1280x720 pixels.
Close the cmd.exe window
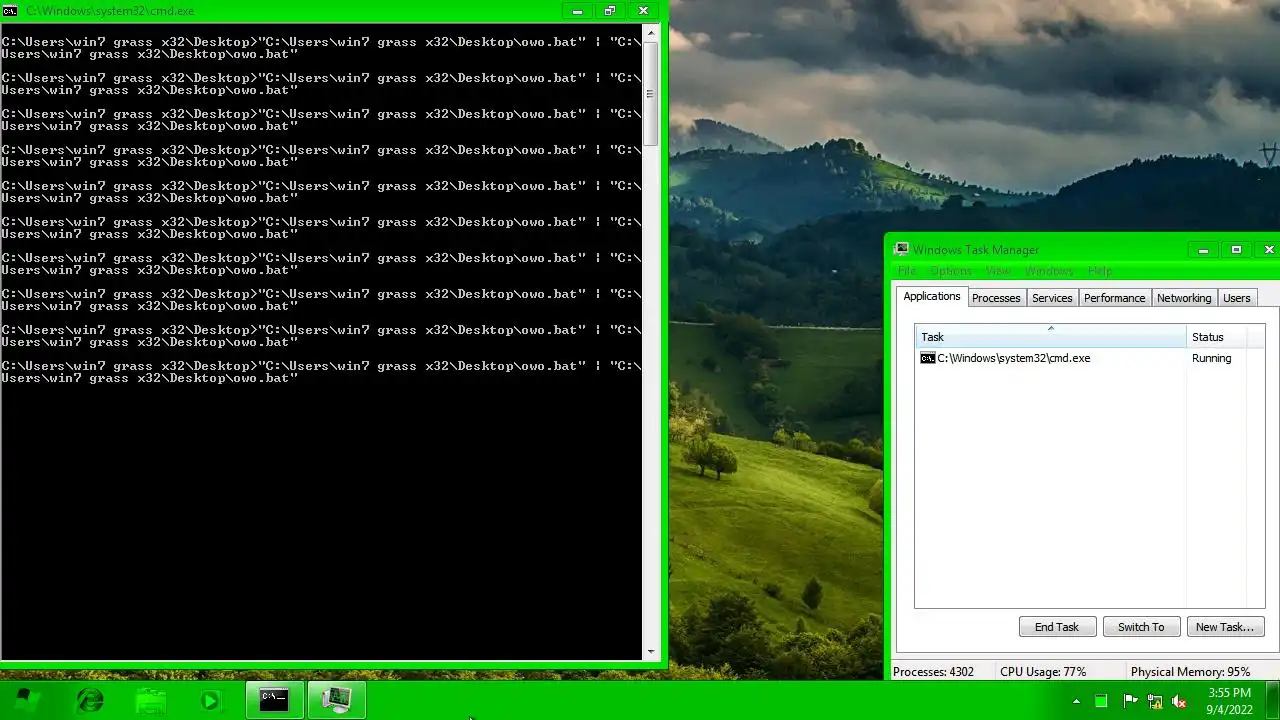pyautogui.click(x=644, y=11)
